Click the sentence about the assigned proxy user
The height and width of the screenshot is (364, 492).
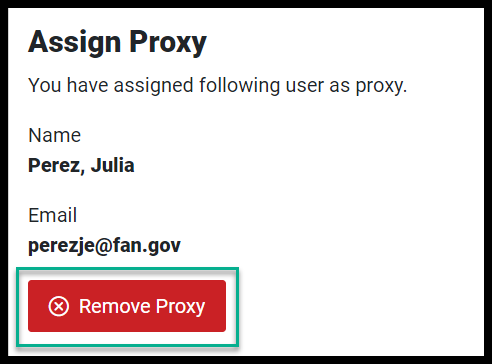(x=218, y=86)
